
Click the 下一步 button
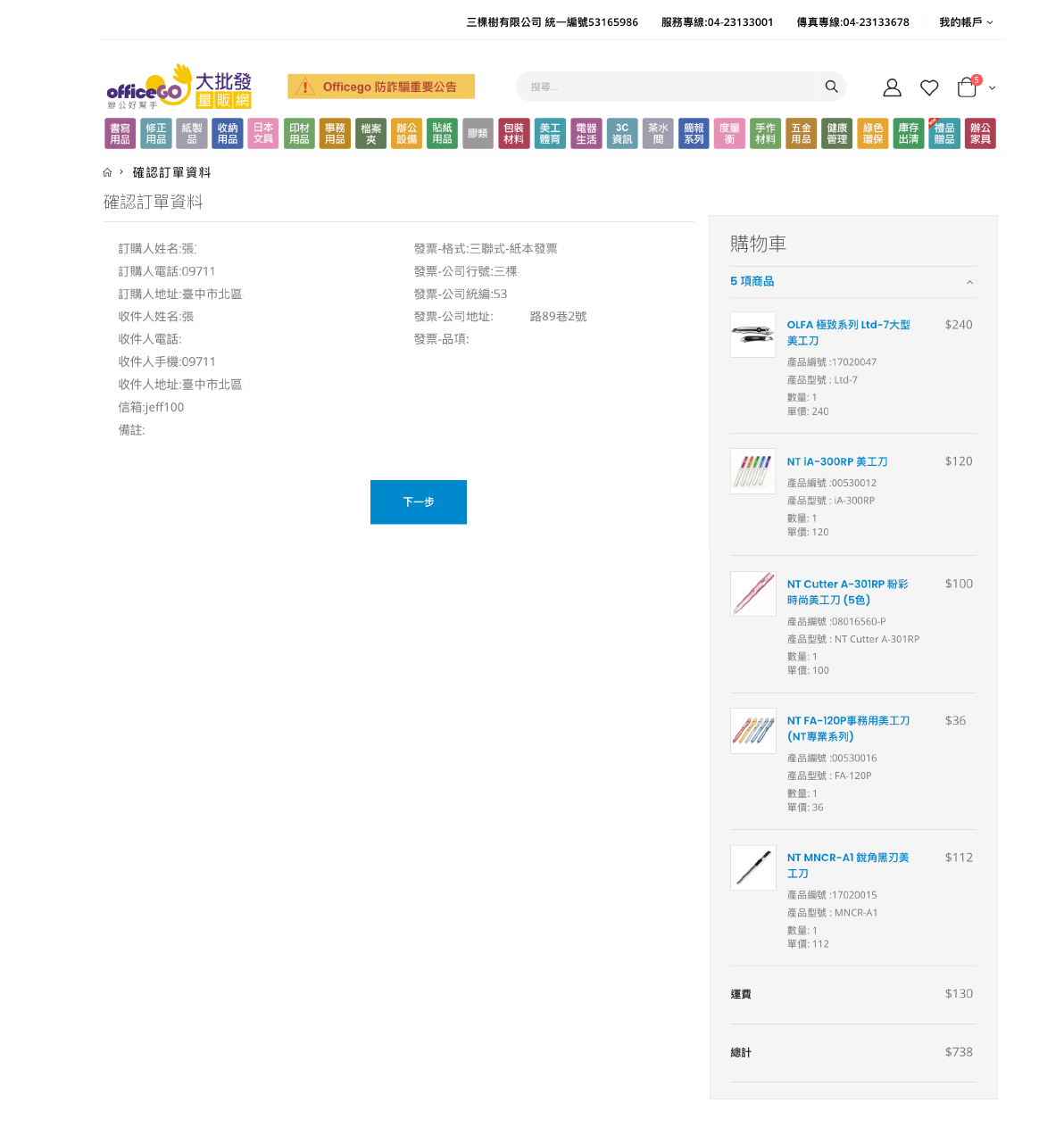tap(418, 502)
